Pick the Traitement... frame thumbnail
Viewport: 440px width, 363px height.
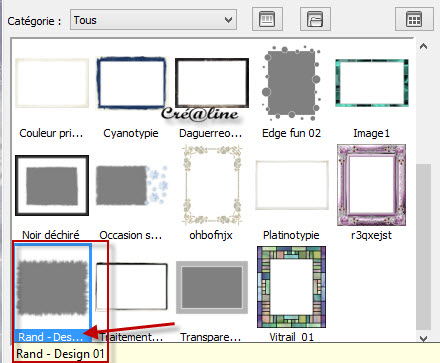pyautogui.click(x=131, y=287)
